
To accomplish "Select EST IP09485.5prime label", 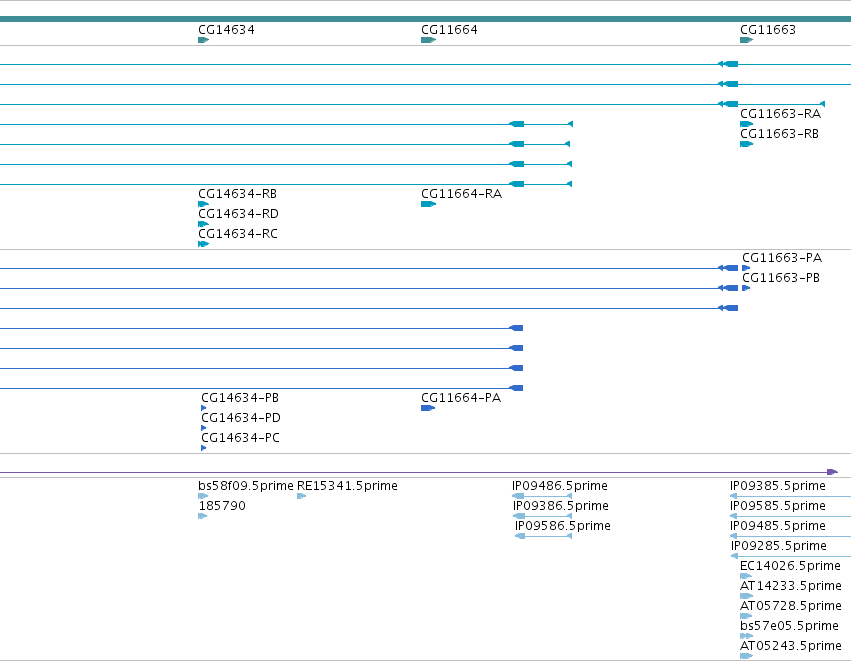I will (x=778, y=526).
